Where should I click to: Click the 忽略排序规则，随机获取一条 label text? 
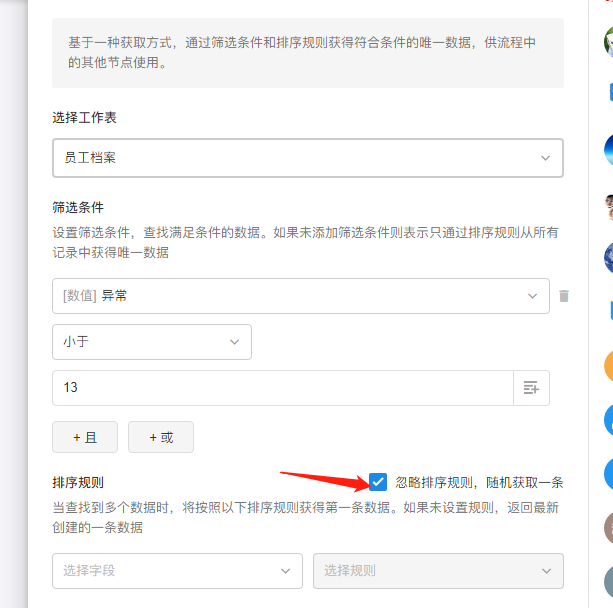pos(479,482)
